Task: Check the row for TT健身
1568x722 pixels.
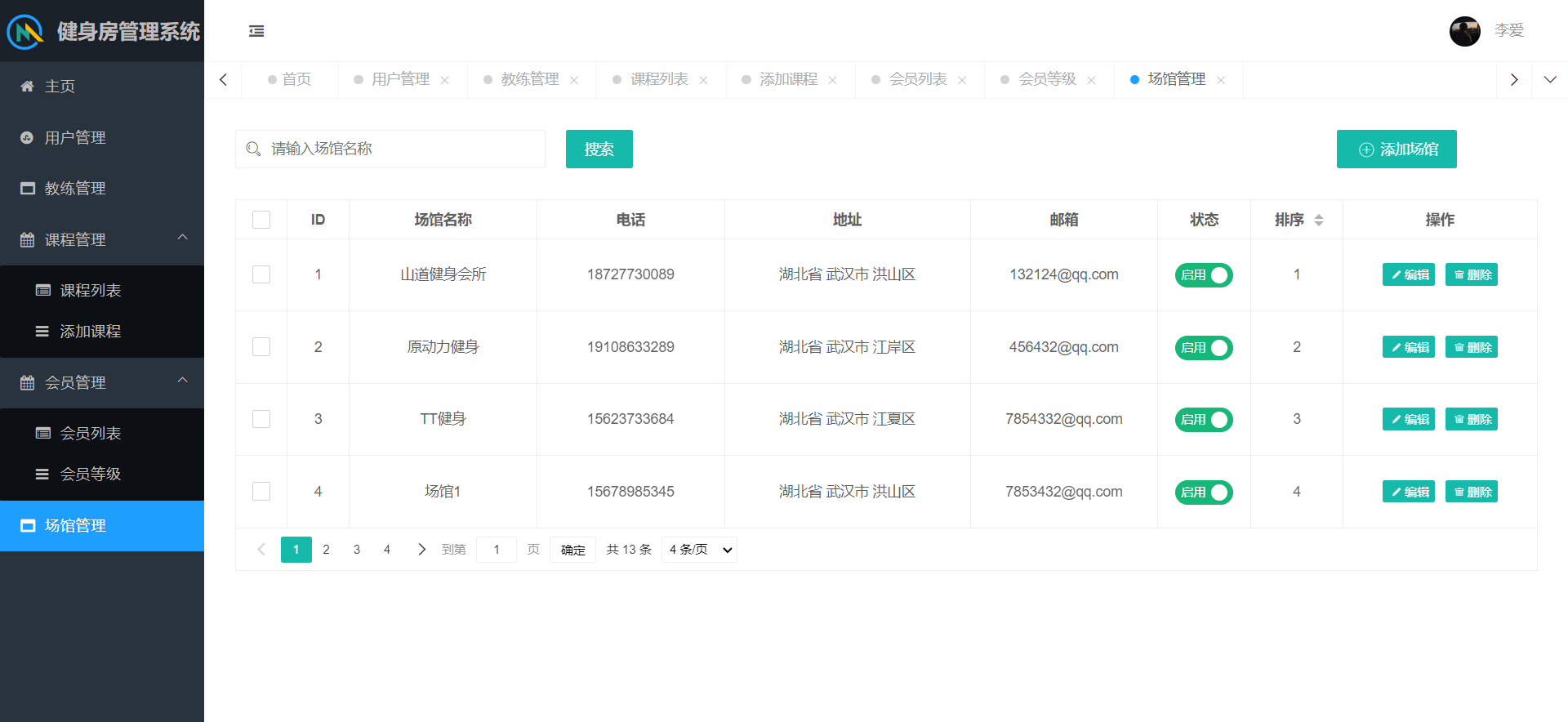Action: (x=261, y=419)
